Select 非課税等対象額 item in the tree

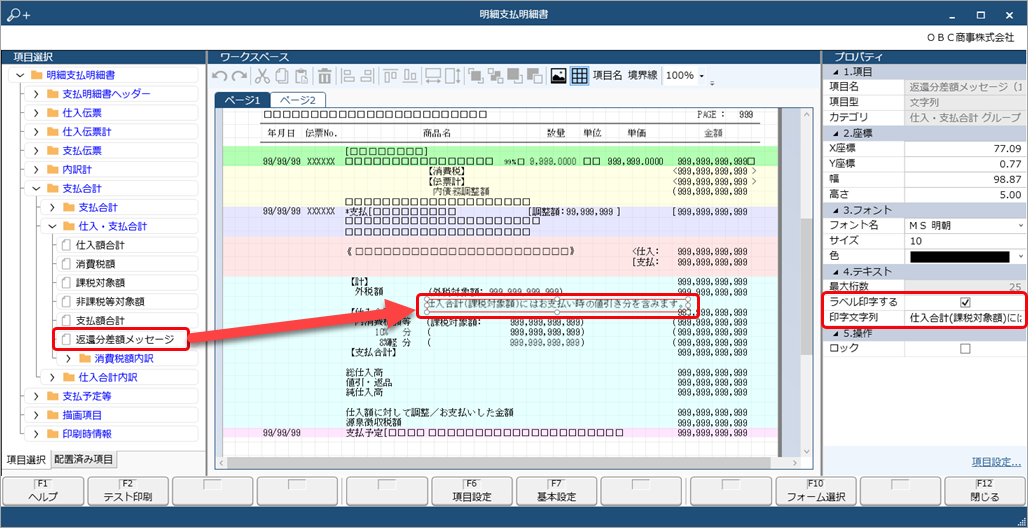127,302
